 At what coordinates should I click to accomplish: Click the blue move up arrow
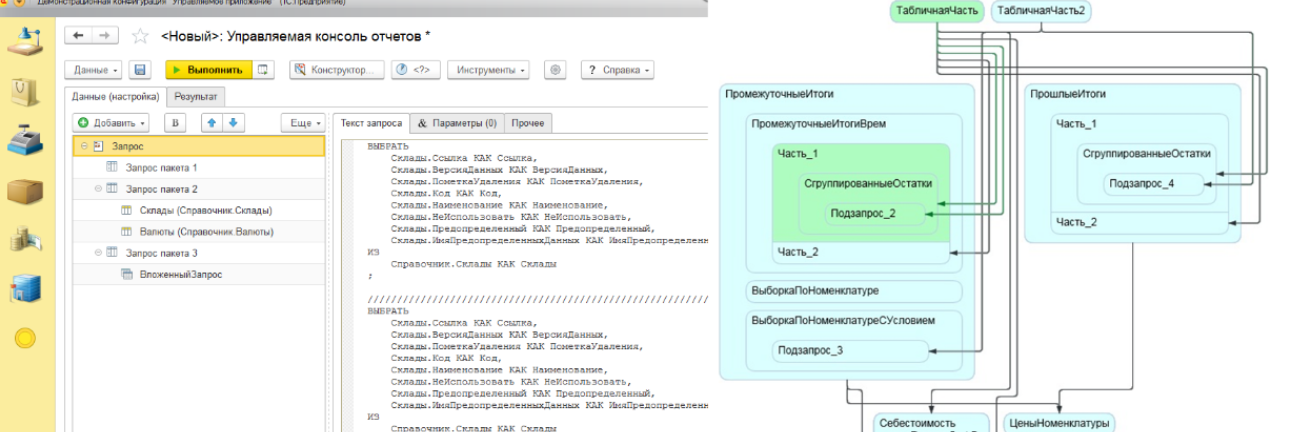click(x=211, y=123)
